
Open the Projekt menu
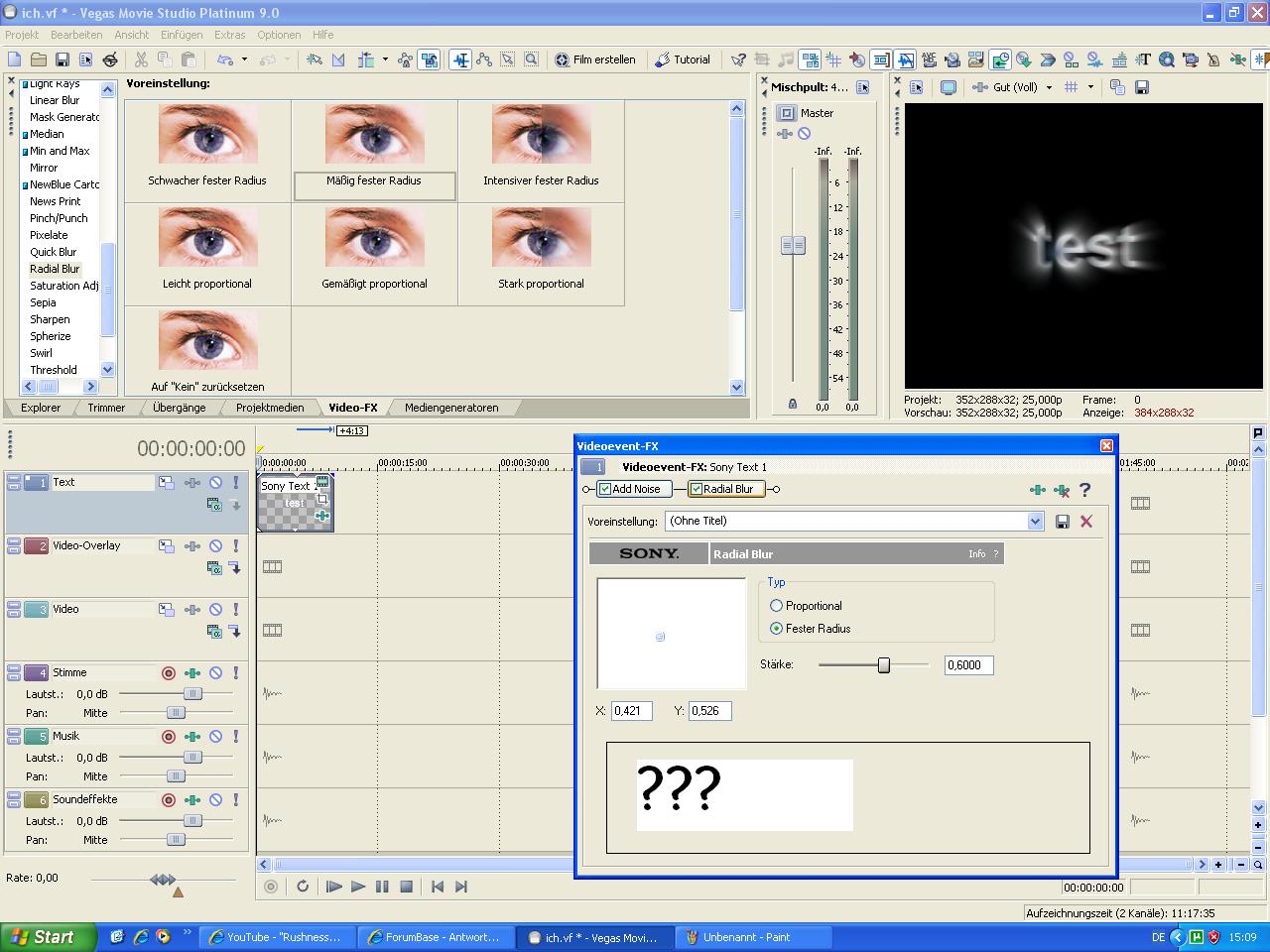(x=22, y=35)
